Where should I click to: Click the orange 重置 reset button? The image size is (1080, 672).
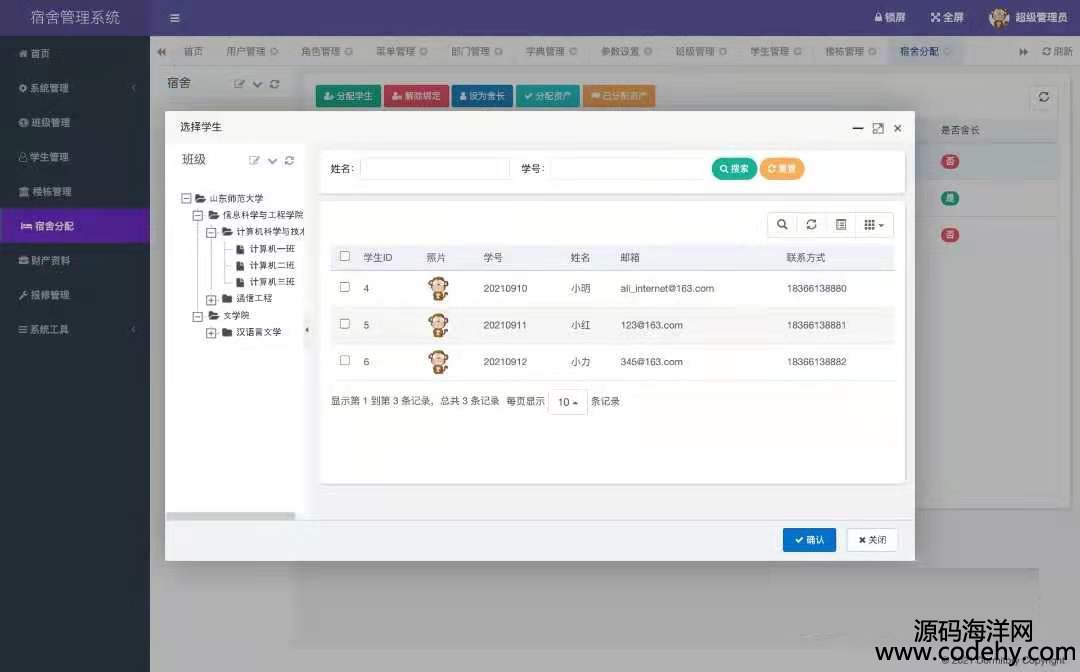point(782,169)
